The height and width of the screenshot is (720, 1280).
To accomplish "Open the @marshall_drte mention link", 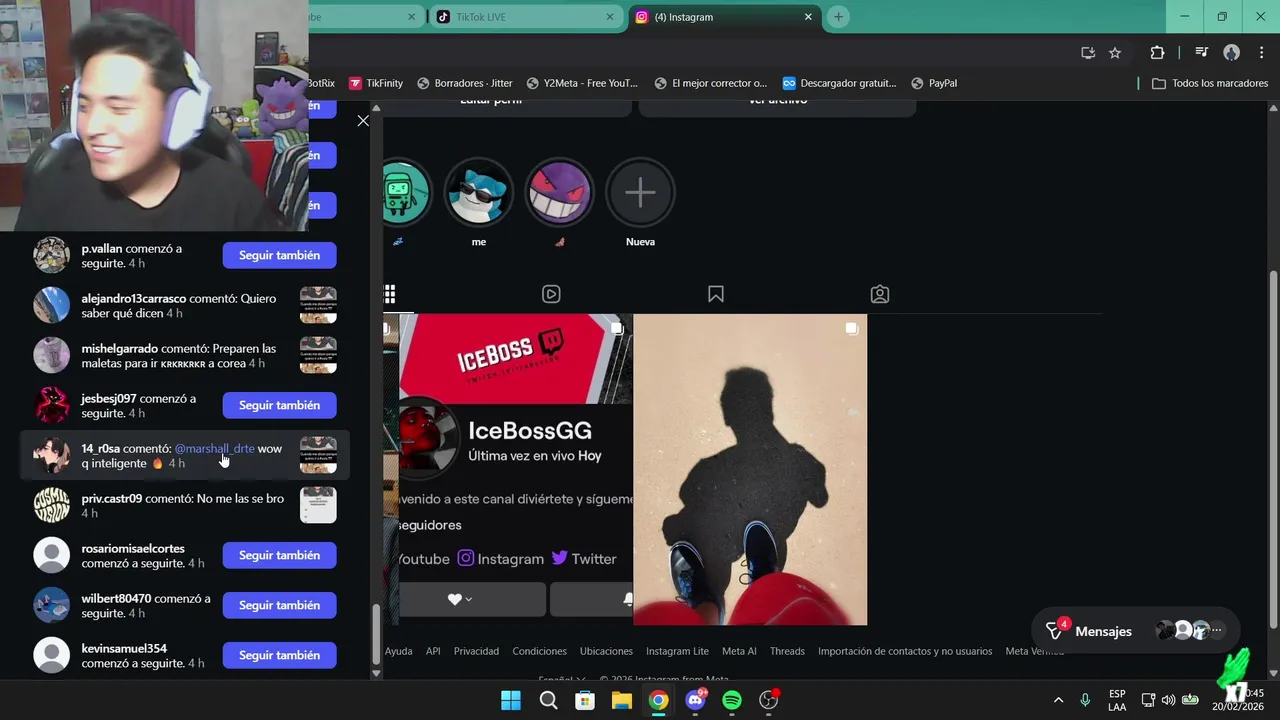I will pyautogui.click(x=214, y=449).
